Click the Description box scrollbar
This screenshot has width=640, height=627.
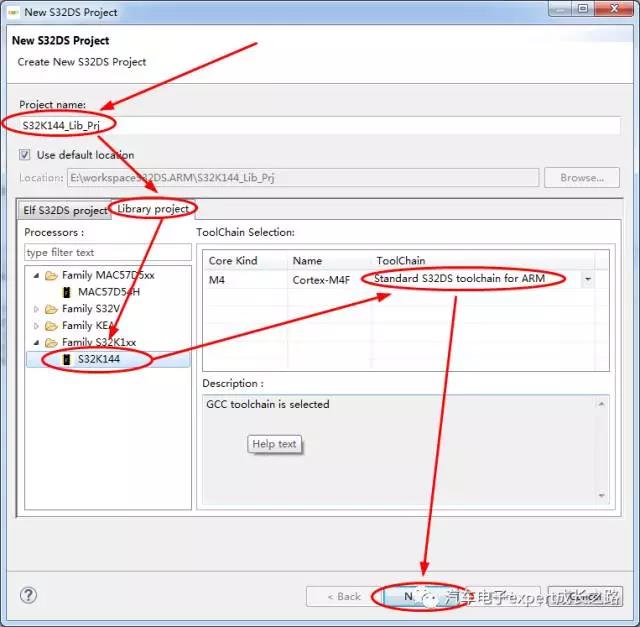(x=602, y=449)
